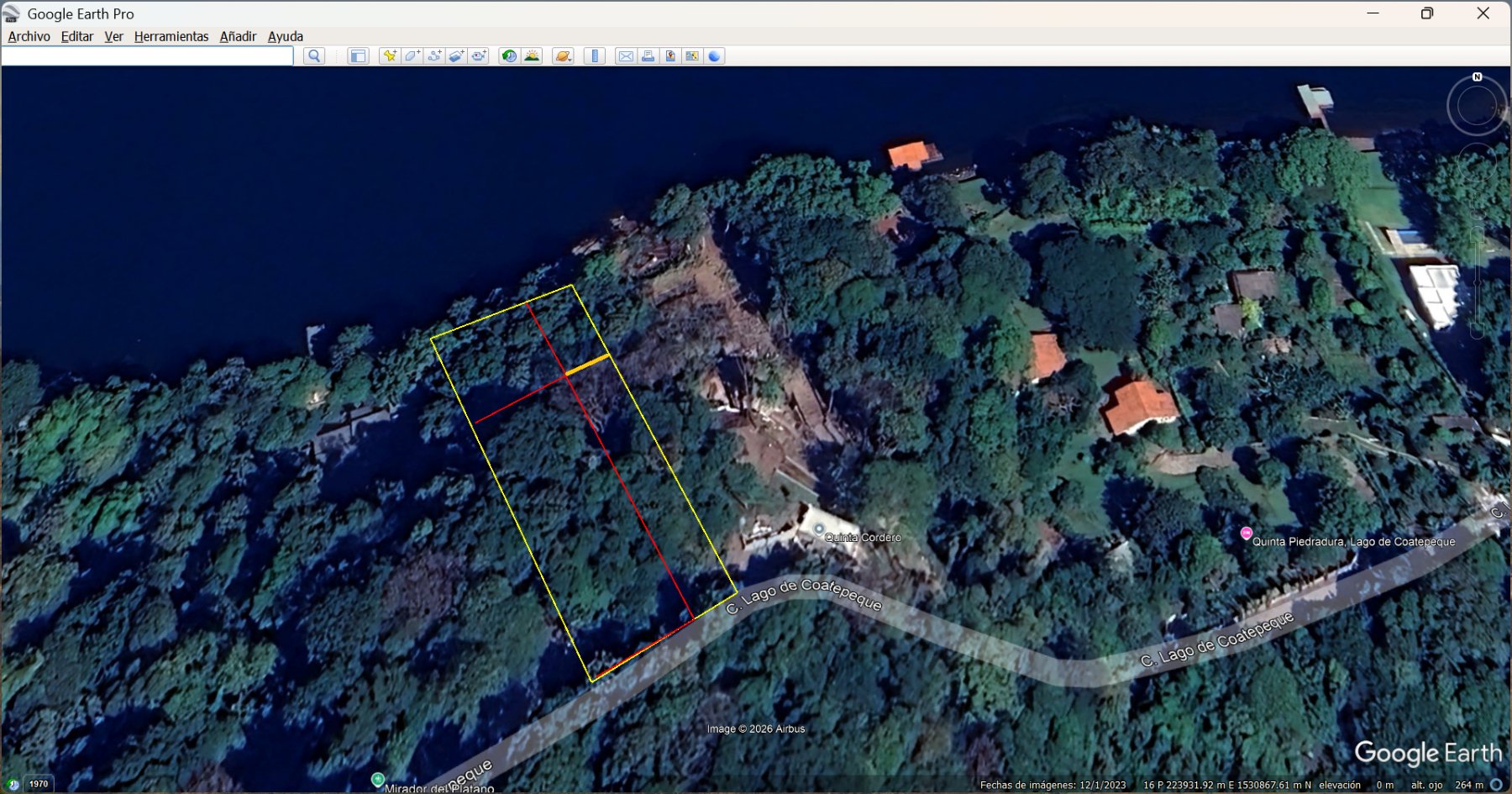
Task: Open the Añadir menu
Action: tap(238, 36)
